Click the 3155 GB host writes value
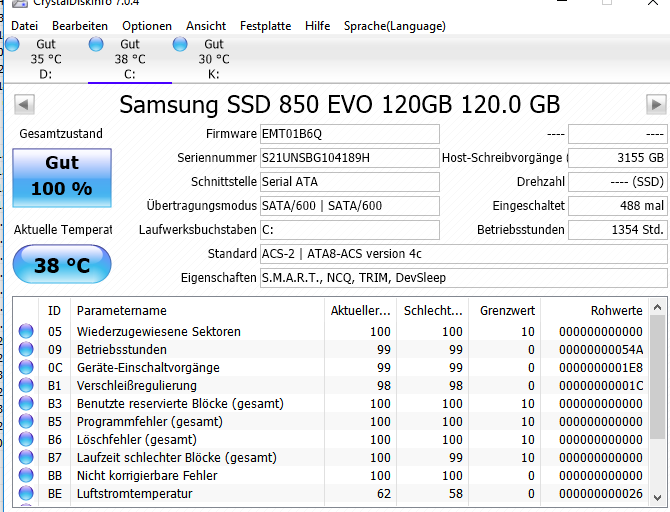This screenshot has width=670, height=512. [617, 158]
